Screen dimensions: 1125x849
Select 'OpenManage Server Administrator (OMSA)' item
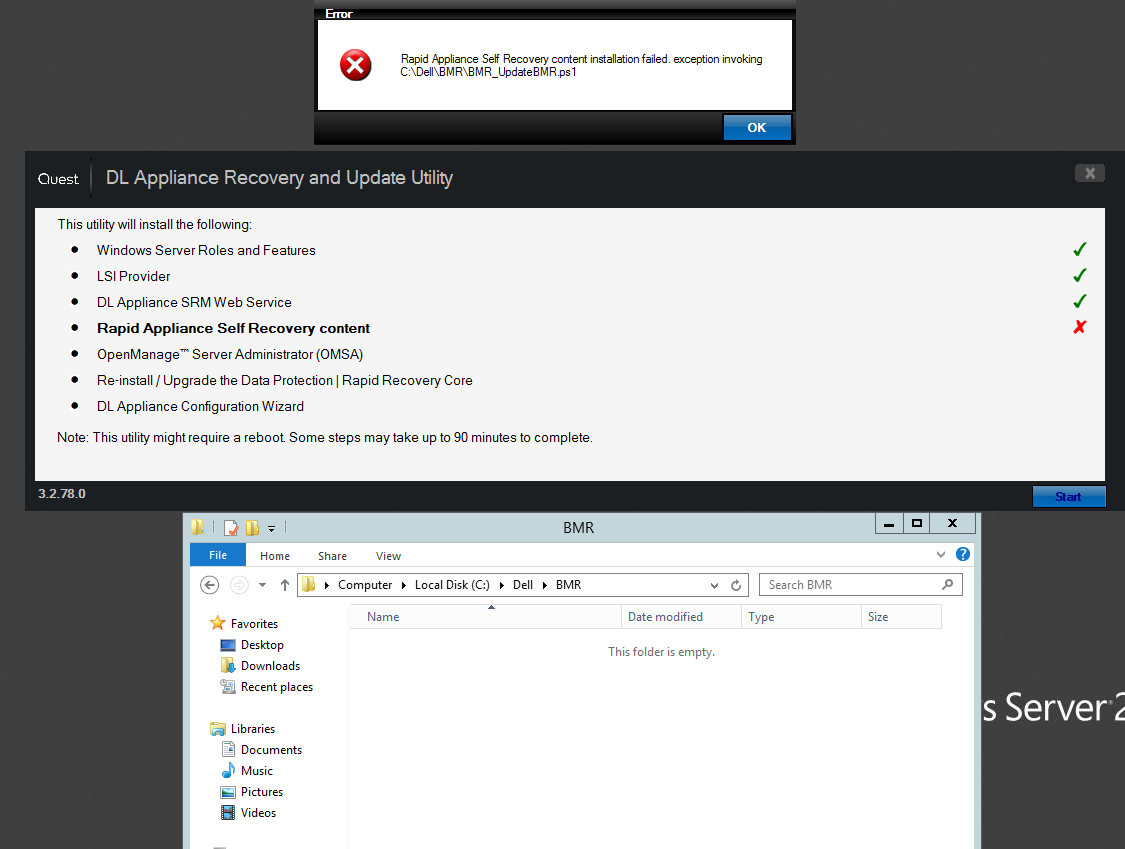pyautogui.click(x=230, y=355)
